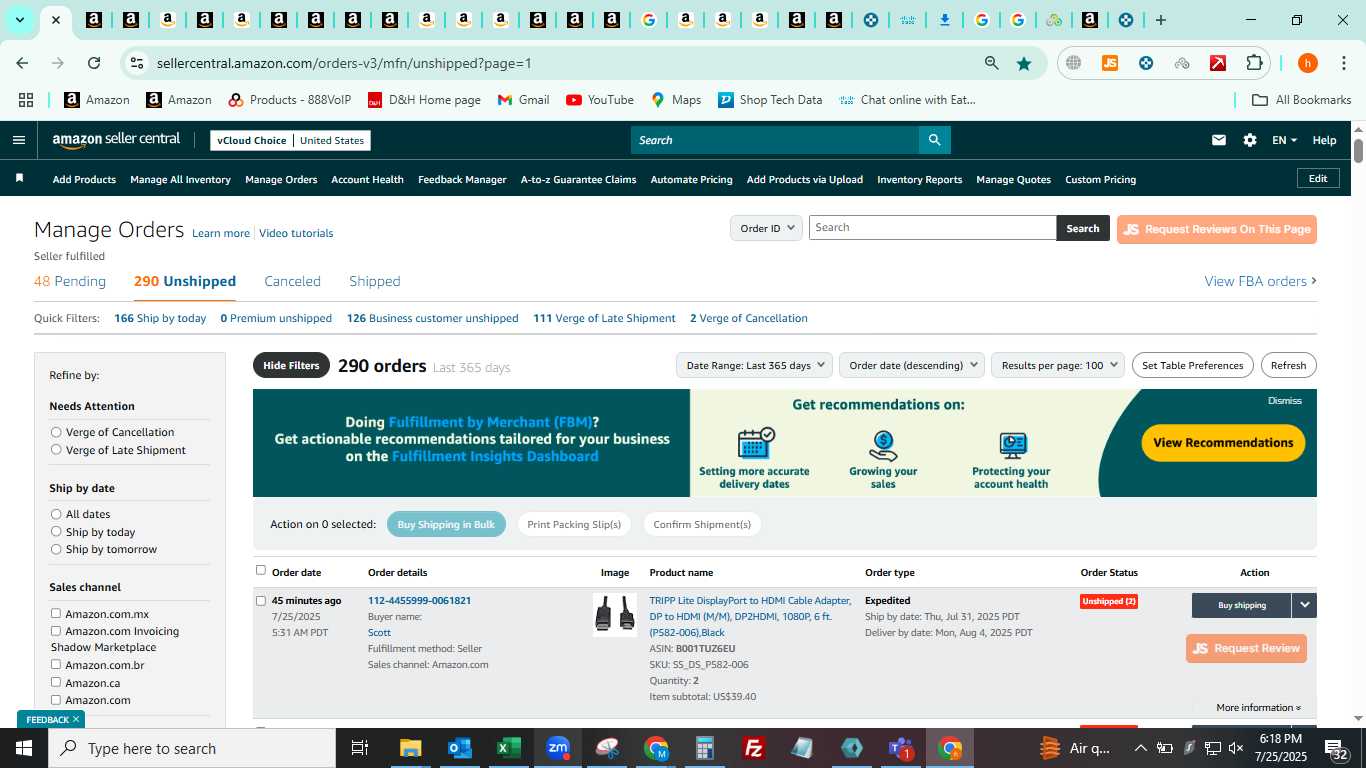This screenshot has height=768, width=1366.
Task: Open FileZilla from the taskbar
Action: tap(754, 748)
